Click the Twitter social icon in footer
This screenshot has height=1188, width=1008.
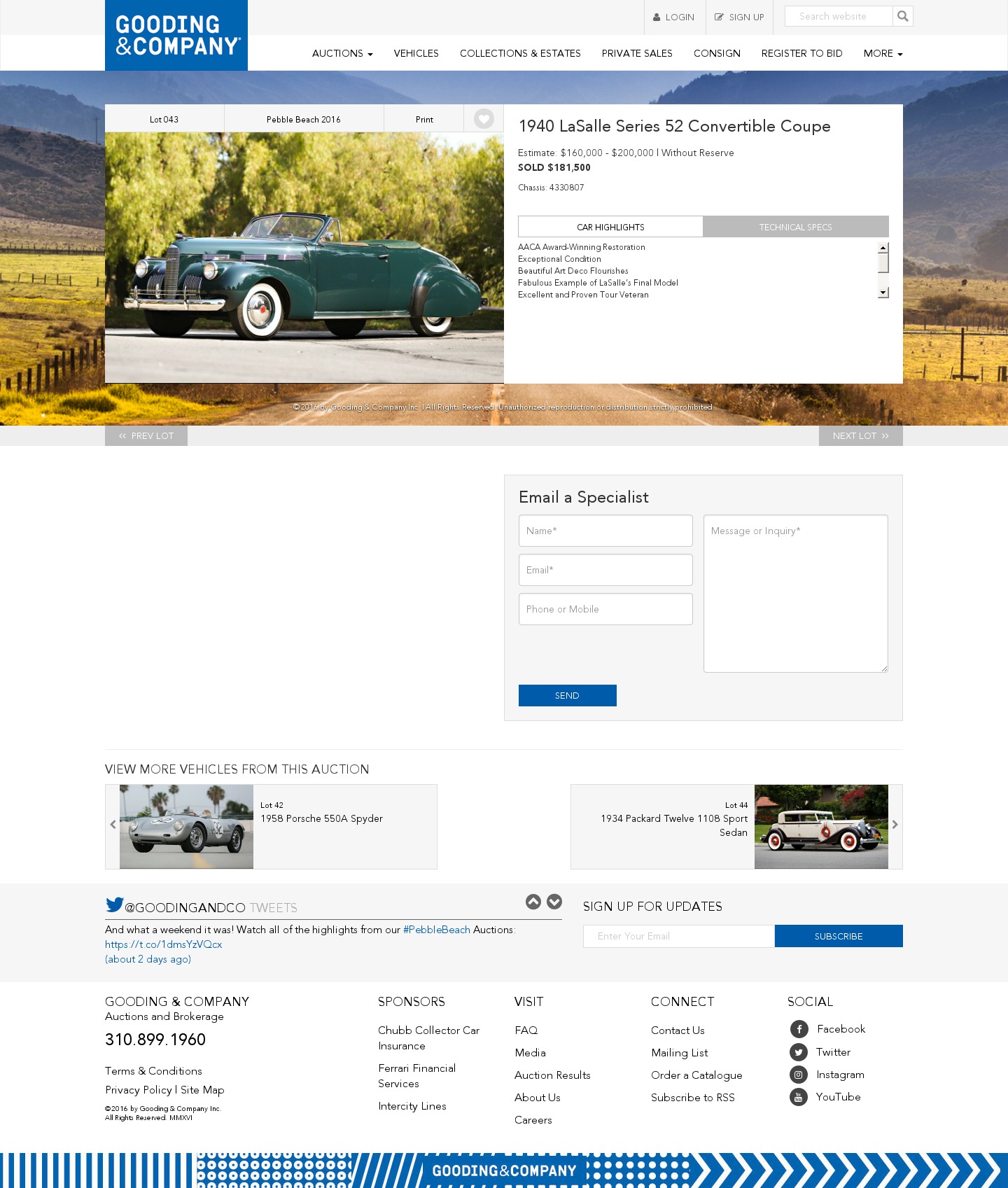pos(799,1052)
